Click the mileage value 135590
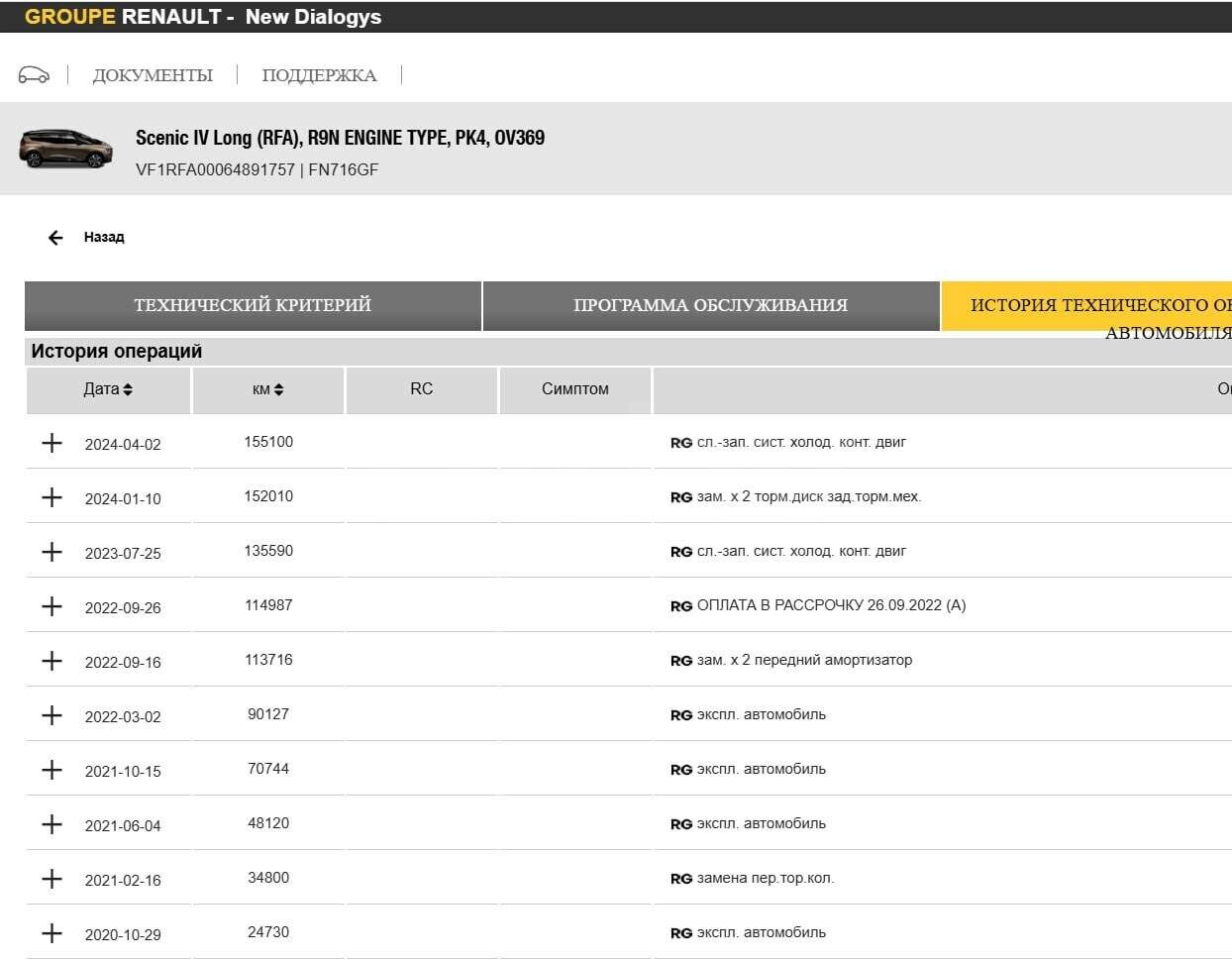The image size is (1232, 962). pos(268,551)
